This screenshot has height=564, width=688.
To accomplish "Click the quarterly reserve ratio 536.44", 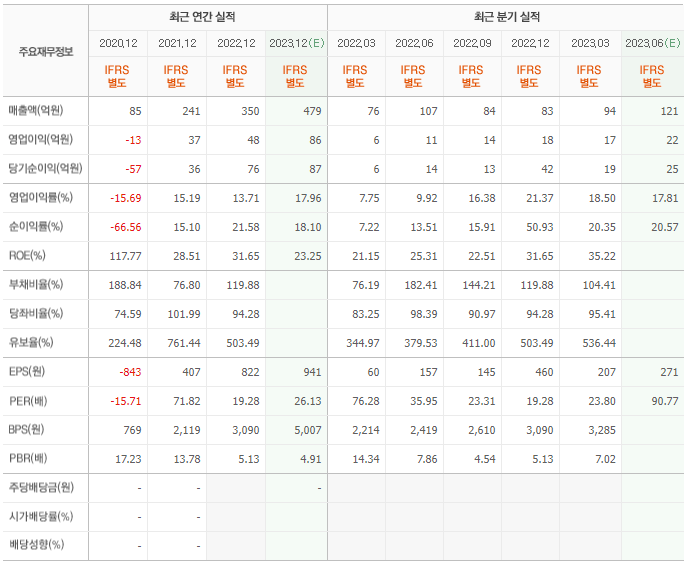I will [599, 343].
